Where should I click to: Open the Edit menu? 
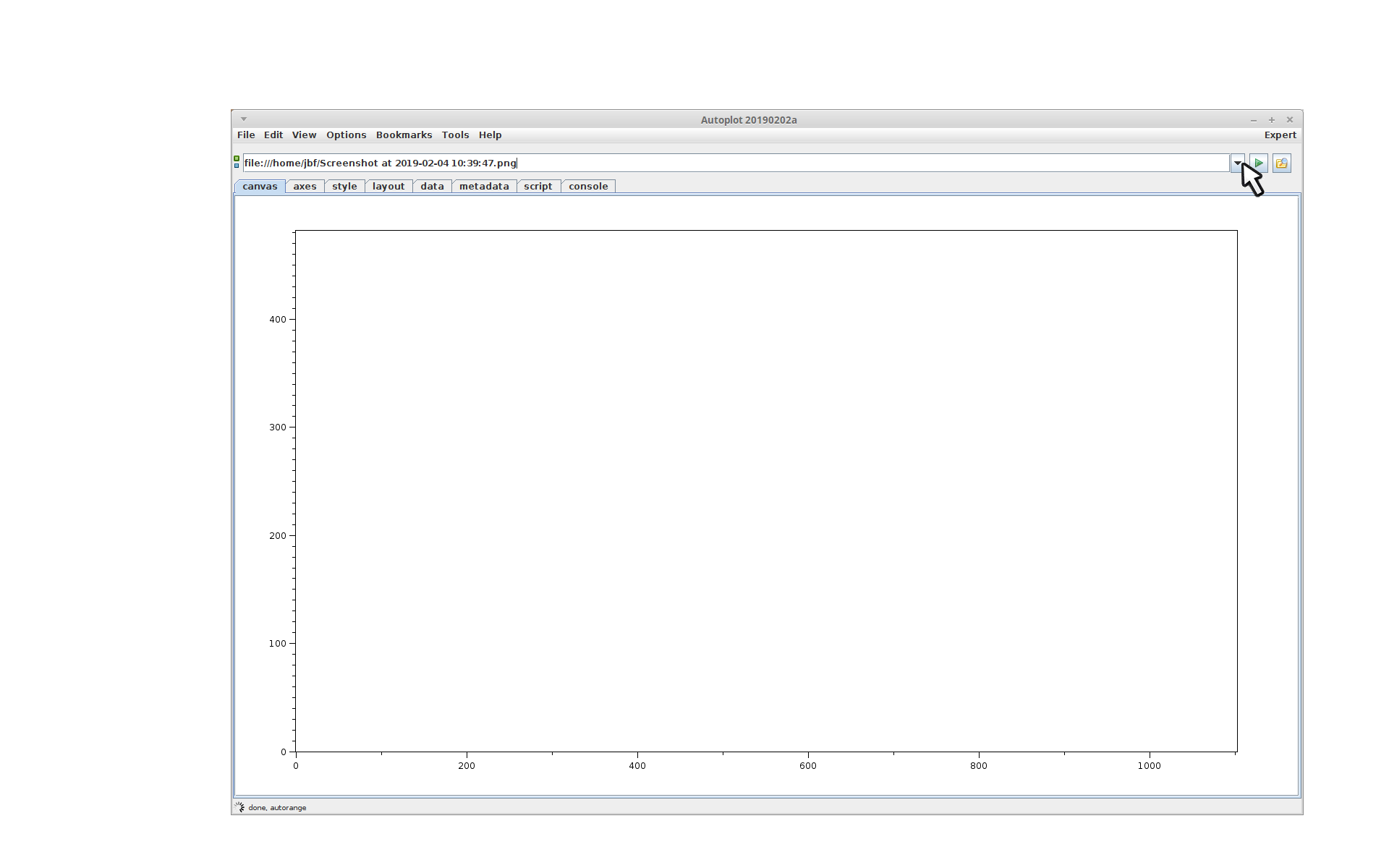273,135
